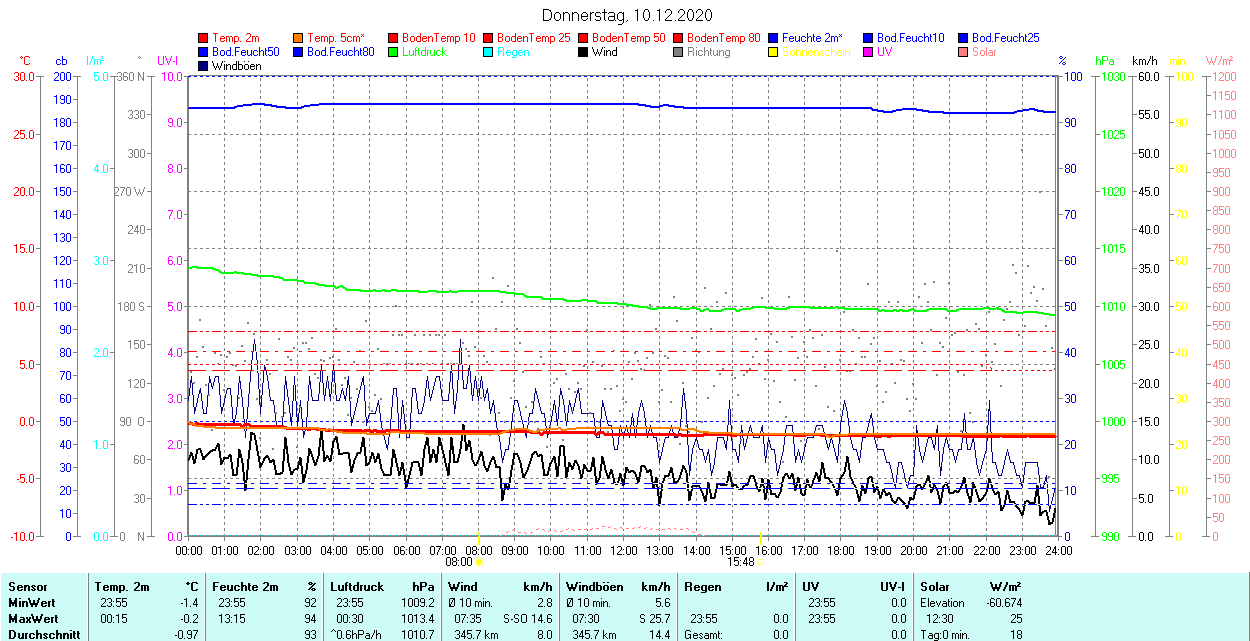
Task: Click the chart title Donnerstag, 10.12.2020
Action: click(627, 15)
